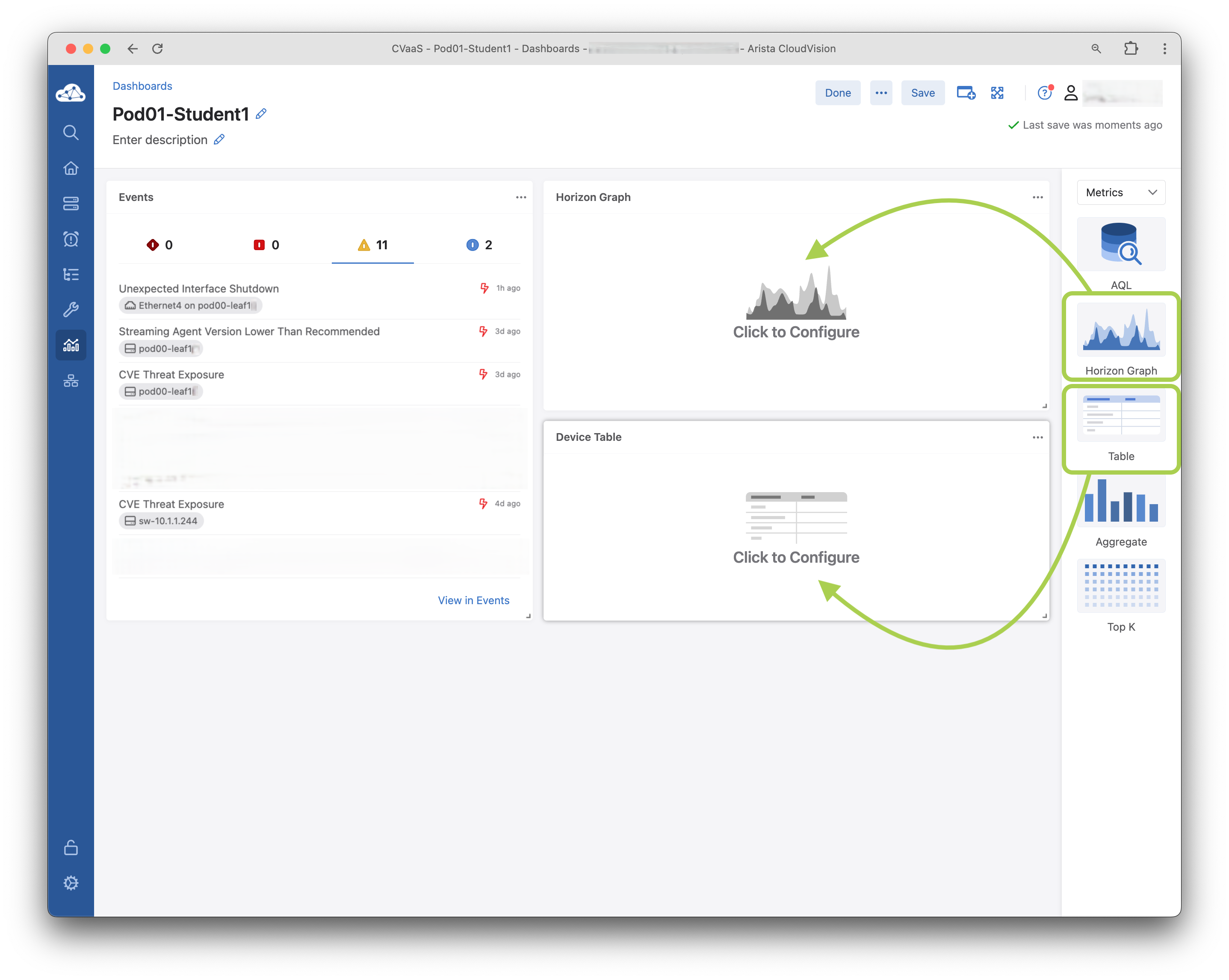The width and height of the screenshot is (1229, 980).
Task: Open the Provisioning wrench icon in the sidebar
Action: (71, 310)
